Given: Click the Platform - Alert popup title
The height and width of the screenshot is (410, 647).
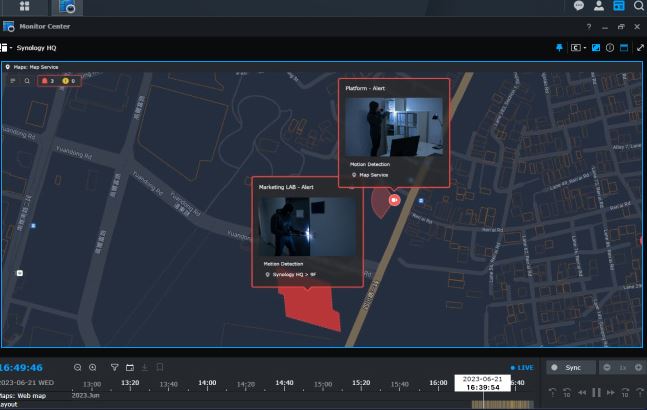Looking at the screenshot, I should (x=365, y=88).
